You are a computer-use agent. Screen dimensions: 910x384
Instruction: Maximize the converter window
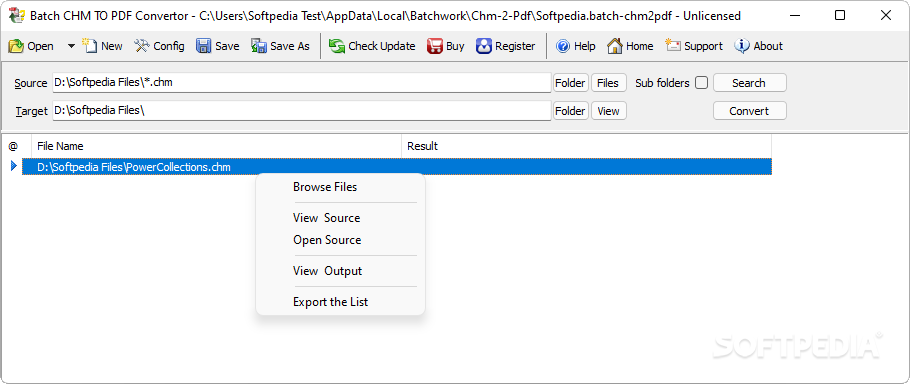click(840, 16)
